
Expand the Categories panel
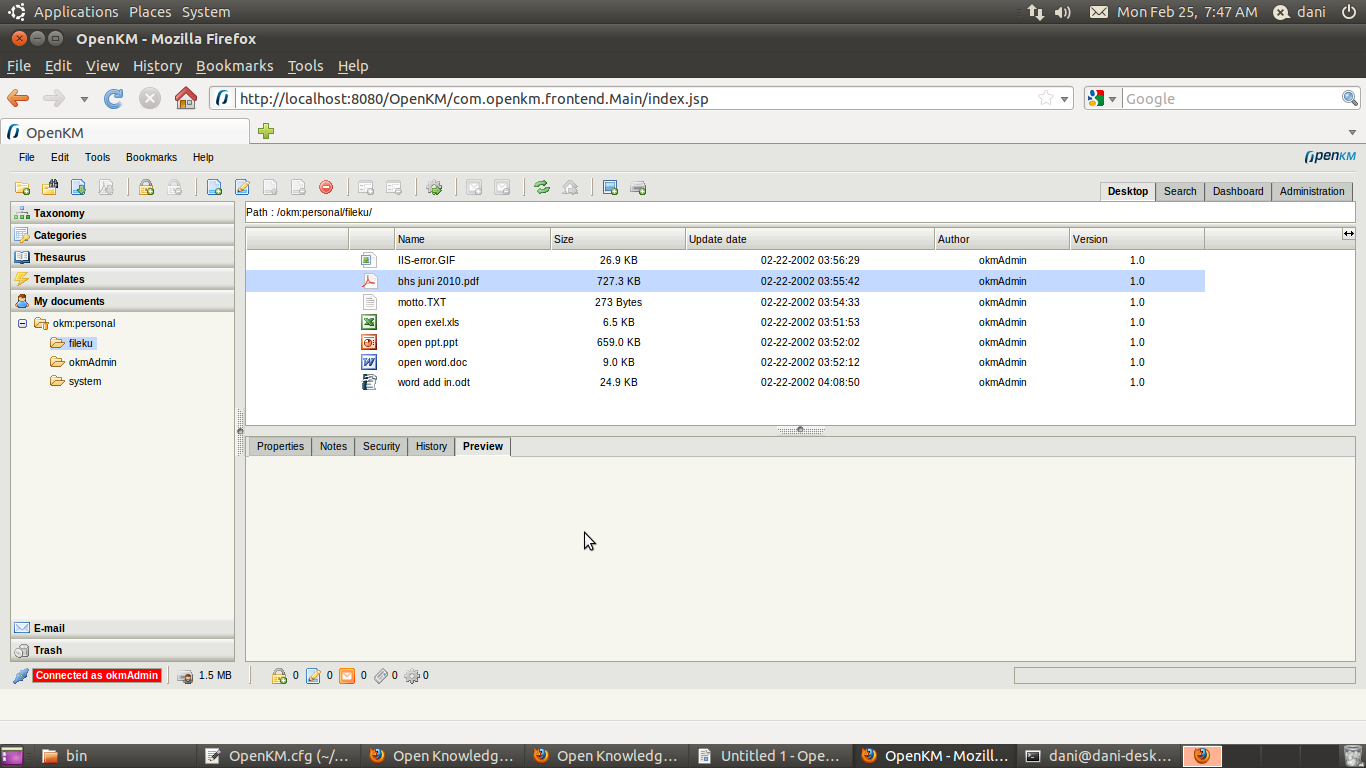coord(122,235)
